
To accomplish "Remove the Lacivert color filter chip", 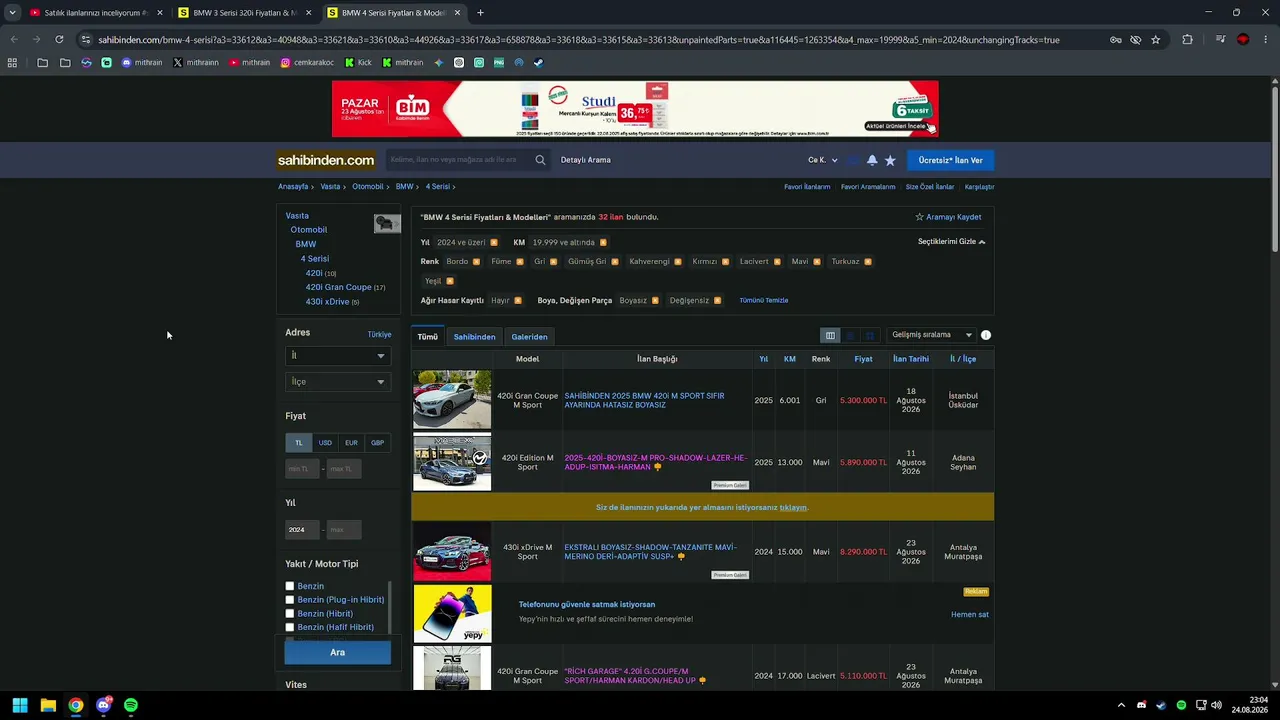I will tap(776, 262).
